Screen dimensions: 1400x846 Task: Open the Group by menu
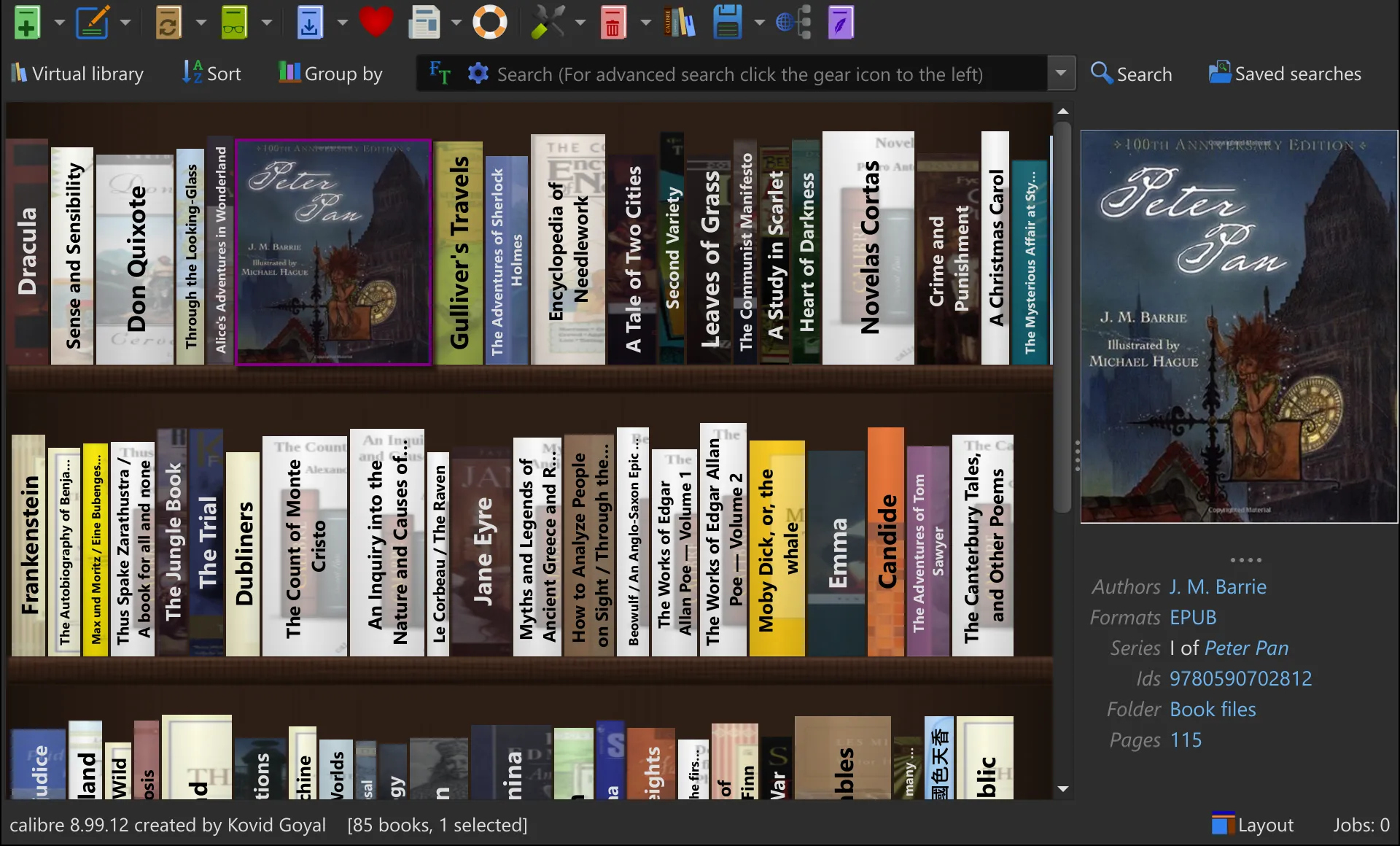pos(331,74)
